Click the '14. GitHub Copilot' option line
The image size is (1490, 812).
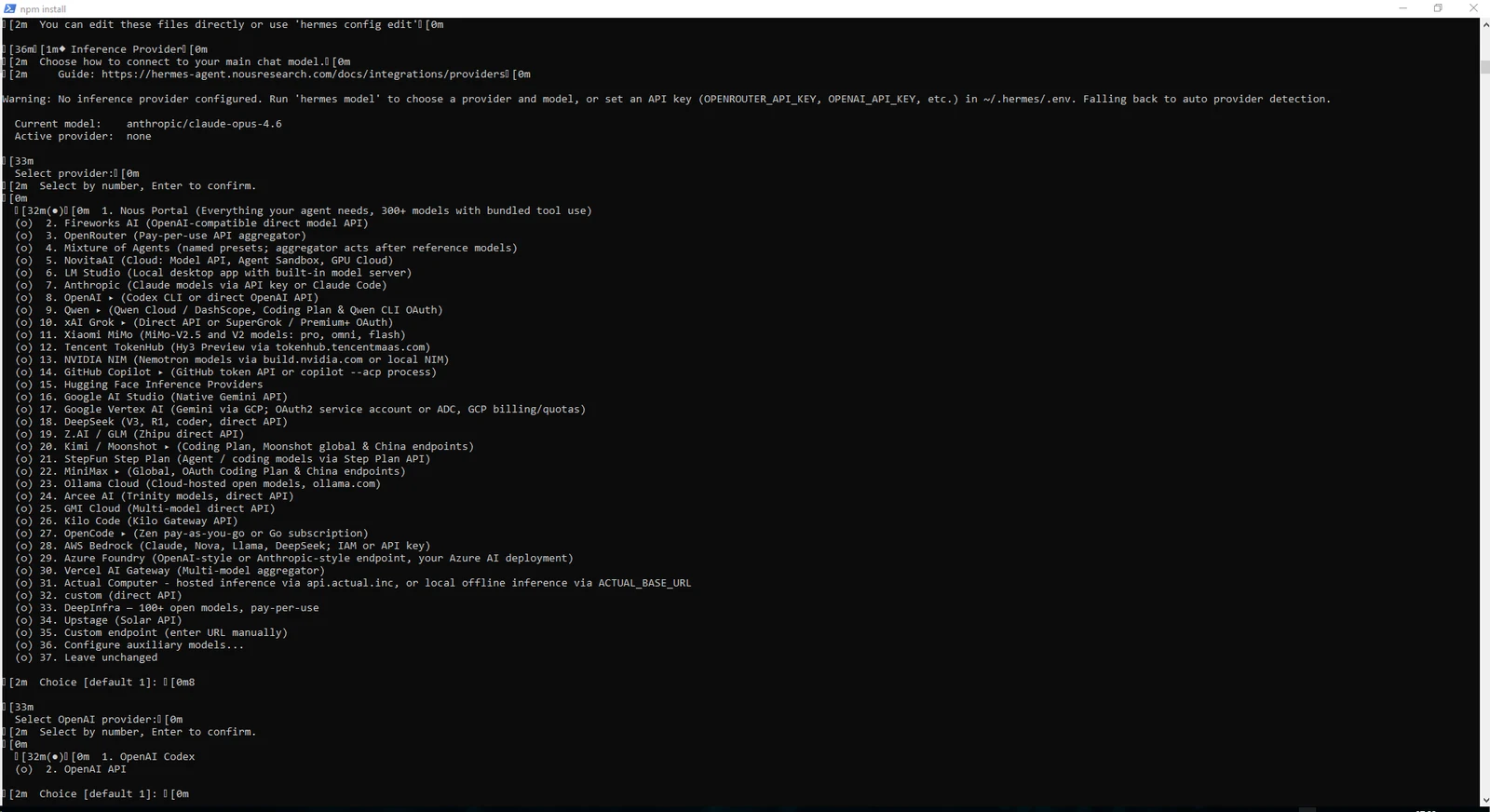[225, 372]
